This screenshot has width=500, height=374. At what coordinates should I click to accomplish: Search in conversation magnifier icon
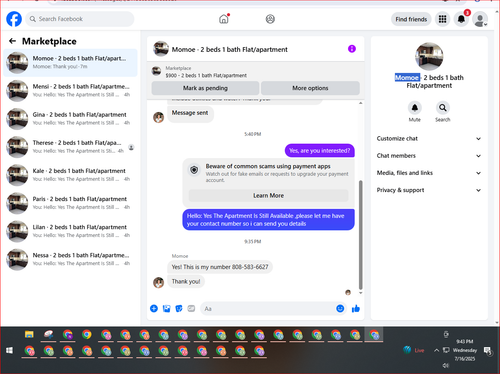point(442,108)
